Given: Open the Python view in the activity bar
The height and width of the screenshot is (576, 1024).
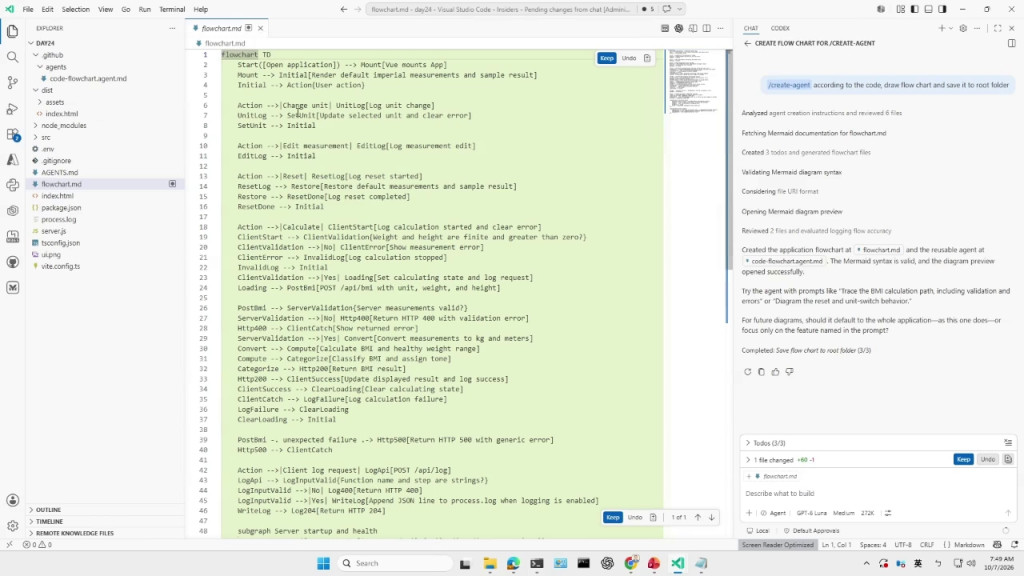Looking at the screenshot, I should [x=12, y=185].
